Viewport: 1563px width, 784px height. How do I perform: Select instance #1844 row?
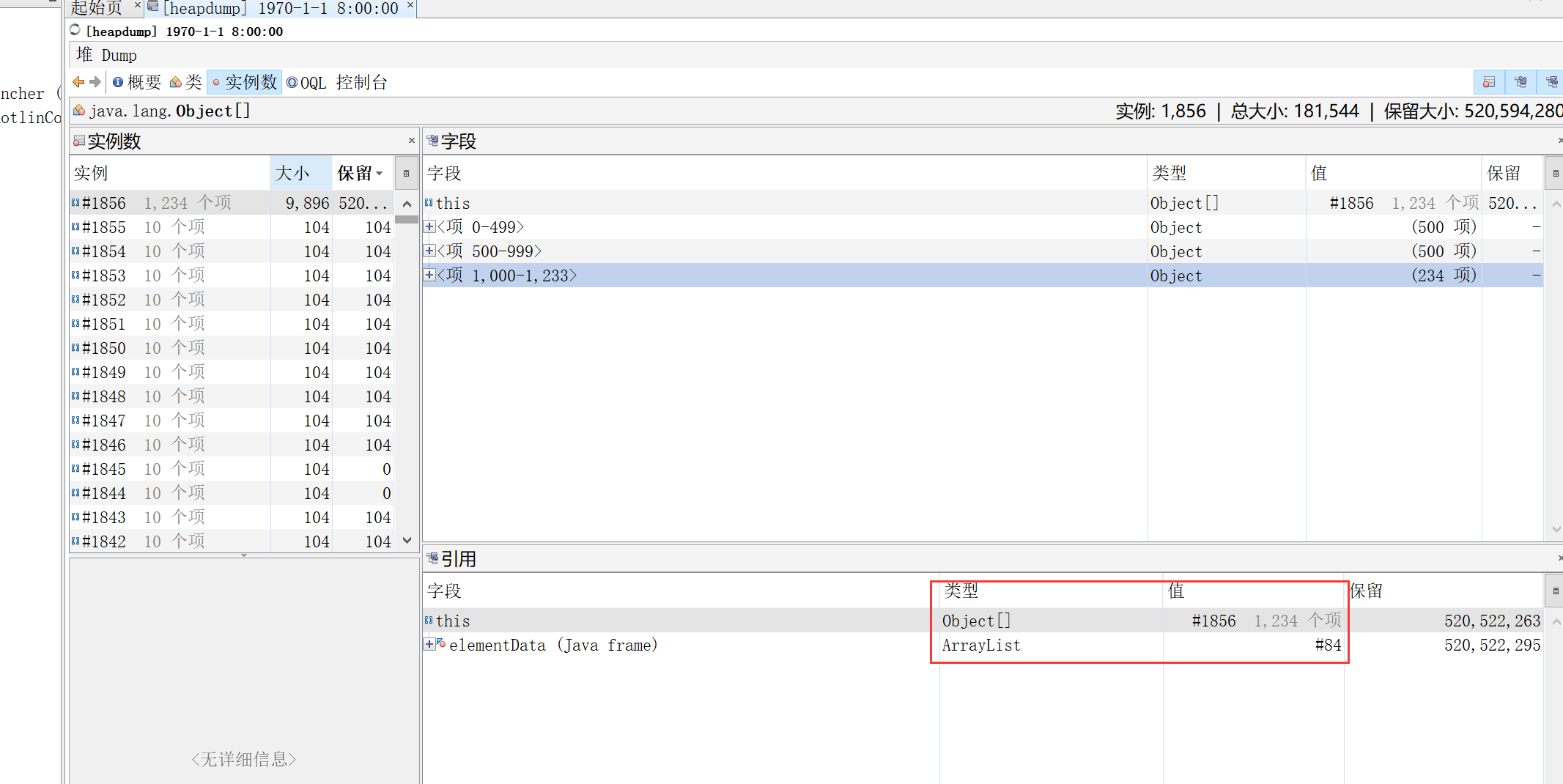pos(232,493)
